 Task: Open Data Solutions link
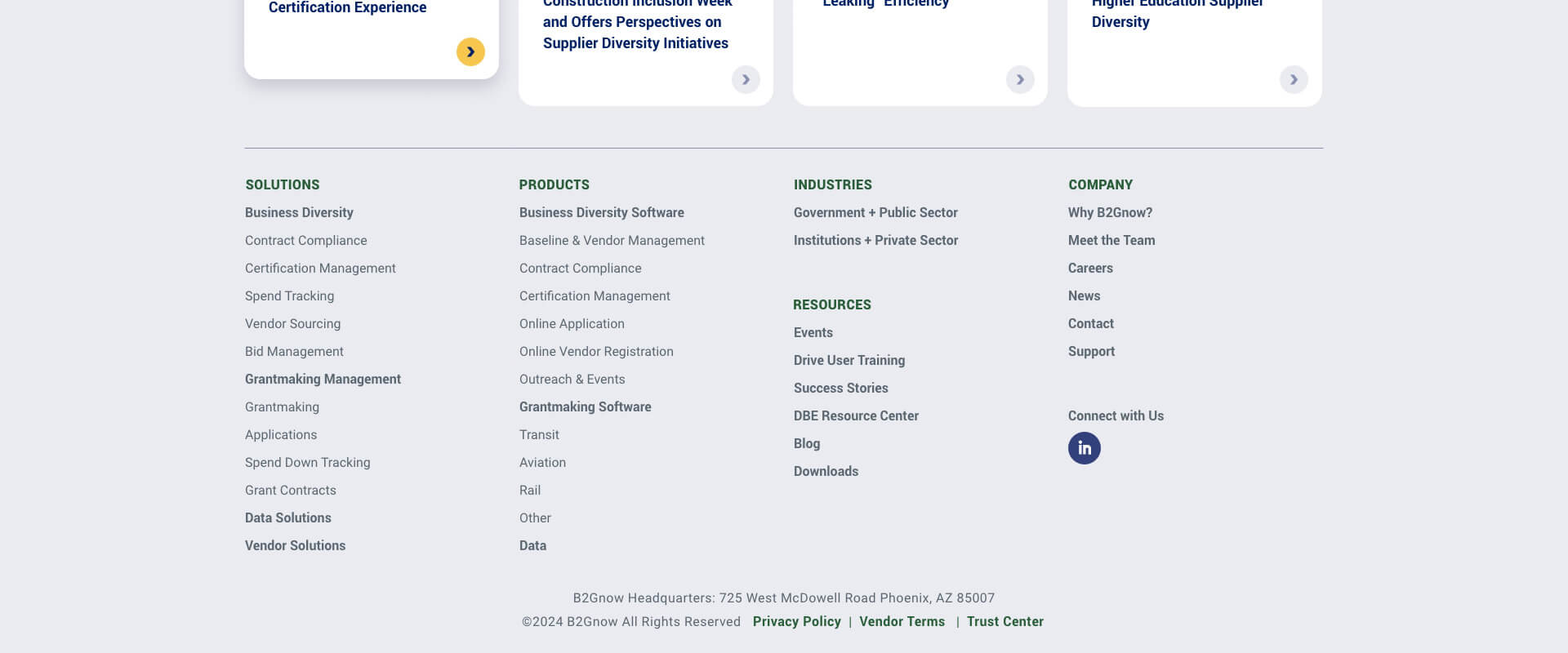(x=288, y=518)
